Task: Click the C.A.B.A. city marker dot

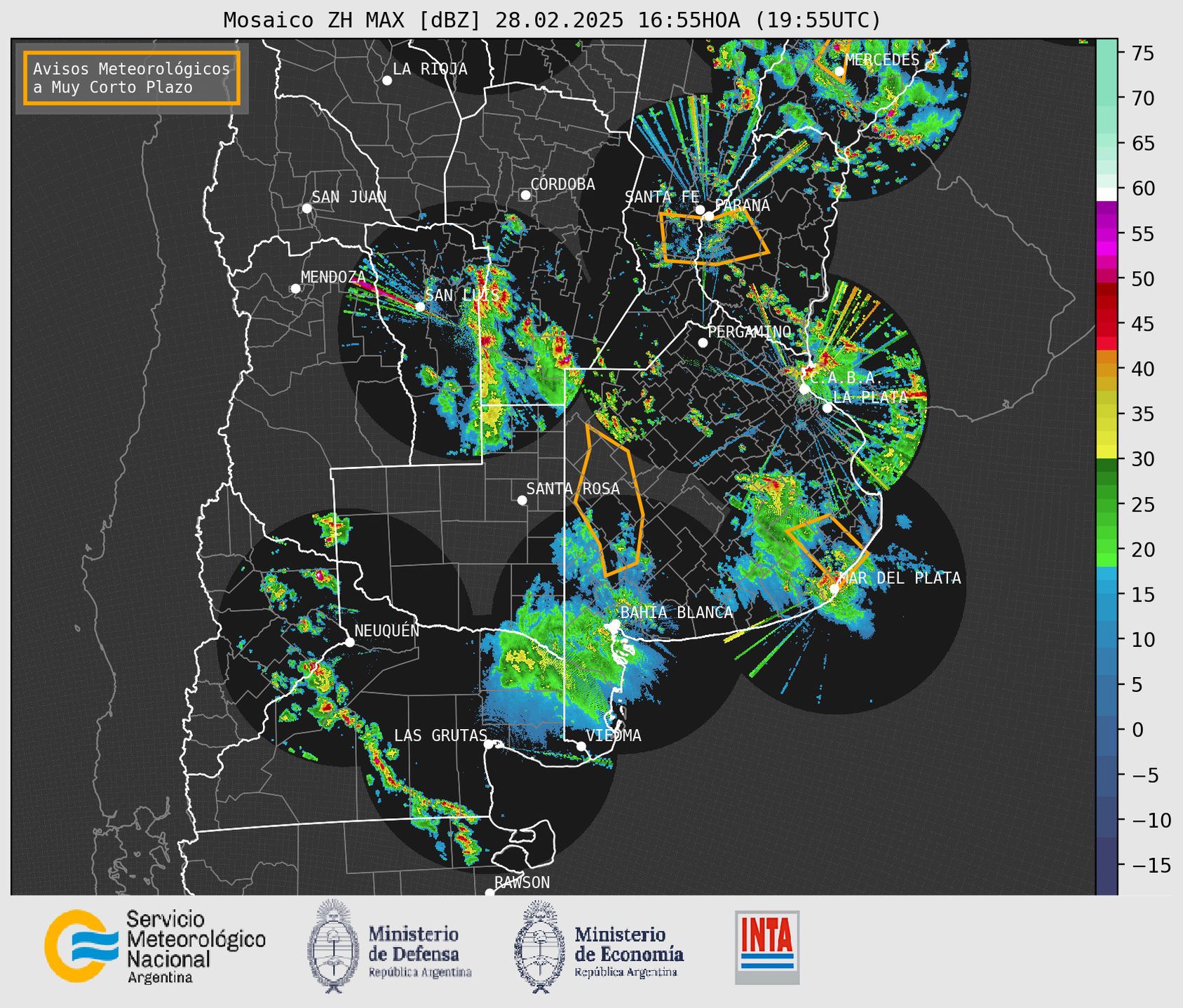Action: [804, 388]
